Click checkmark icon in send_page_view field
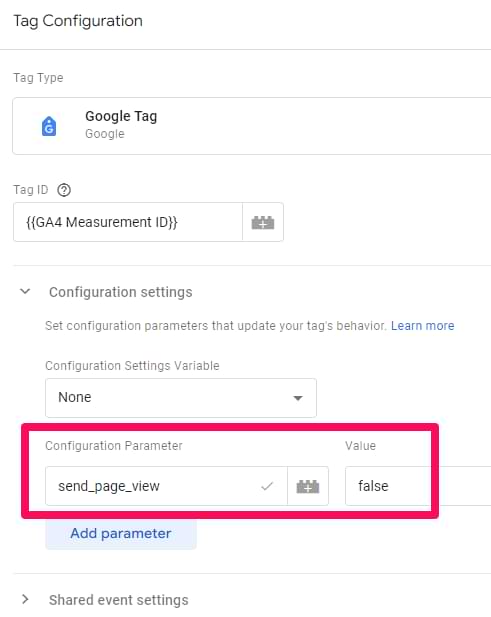This screenshot has height=617, width=491. coord(267,487)
